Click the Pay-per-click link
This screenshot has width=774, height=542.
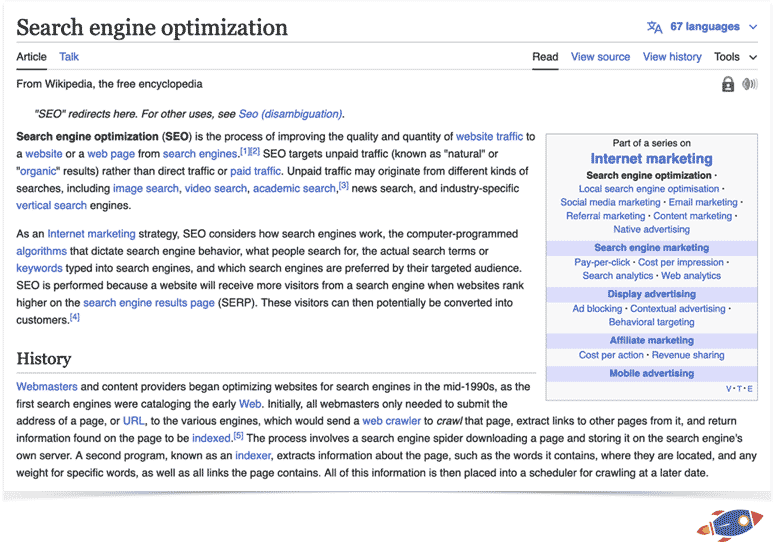point(602,263)
